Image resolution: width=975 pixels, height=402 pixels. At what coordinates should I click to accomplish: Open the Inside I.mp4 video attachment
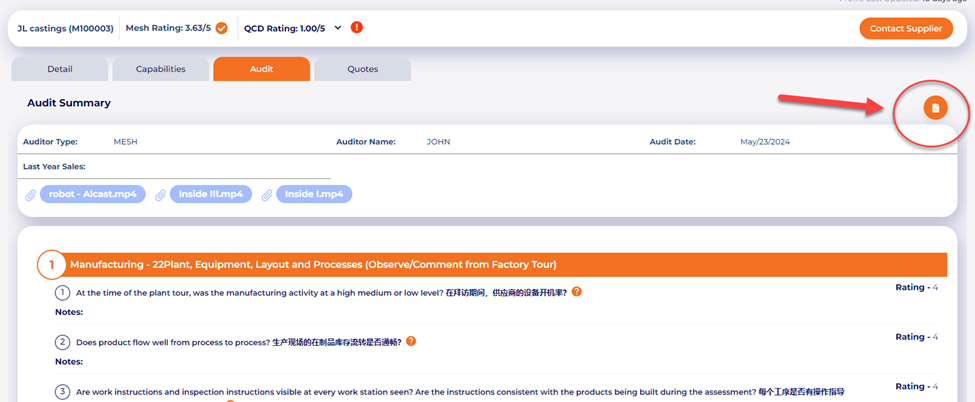pyautogui.click(x=314, y=194)
